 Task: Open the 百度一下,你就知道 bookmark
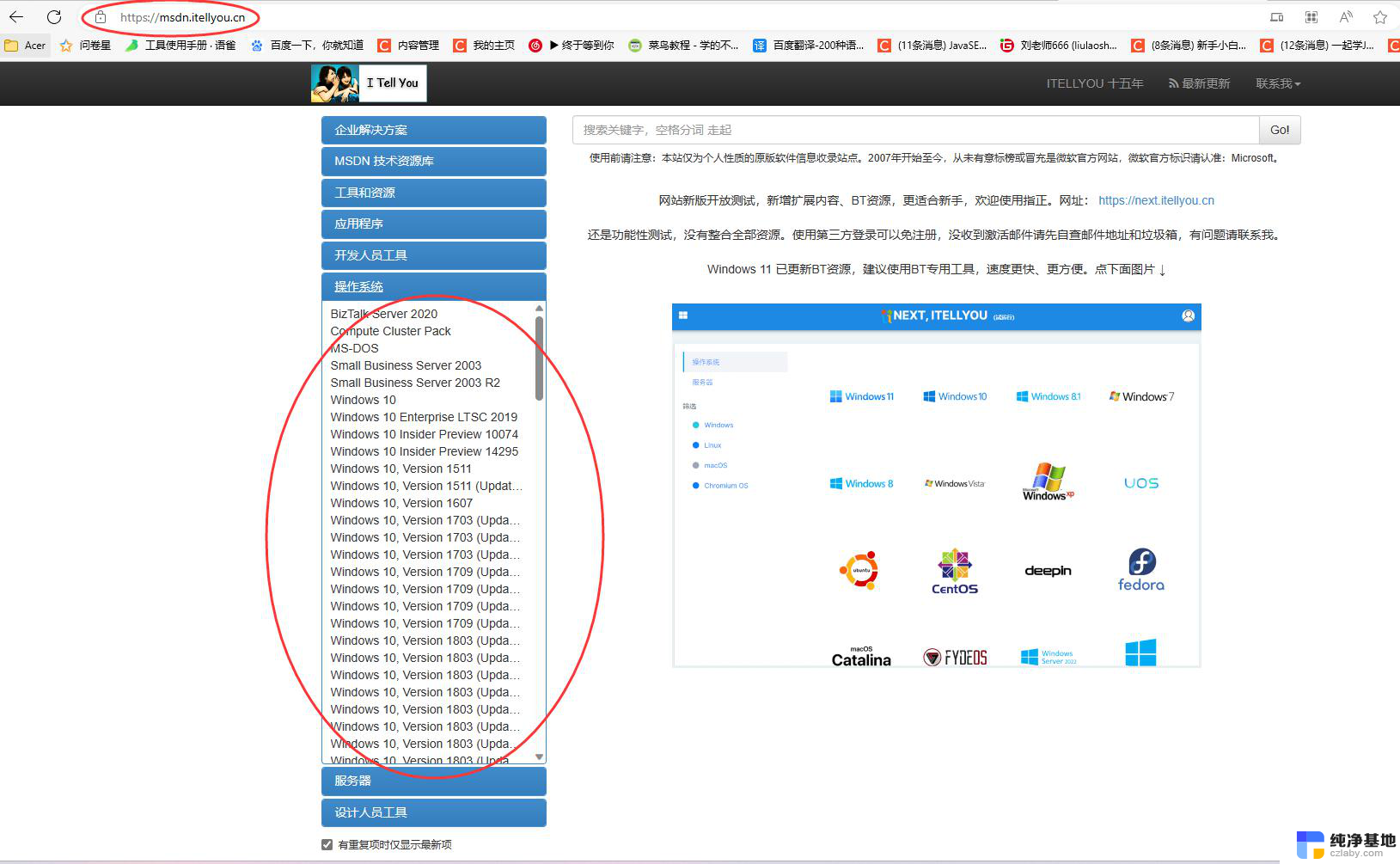pyautogui.click(x=307, y=46)
